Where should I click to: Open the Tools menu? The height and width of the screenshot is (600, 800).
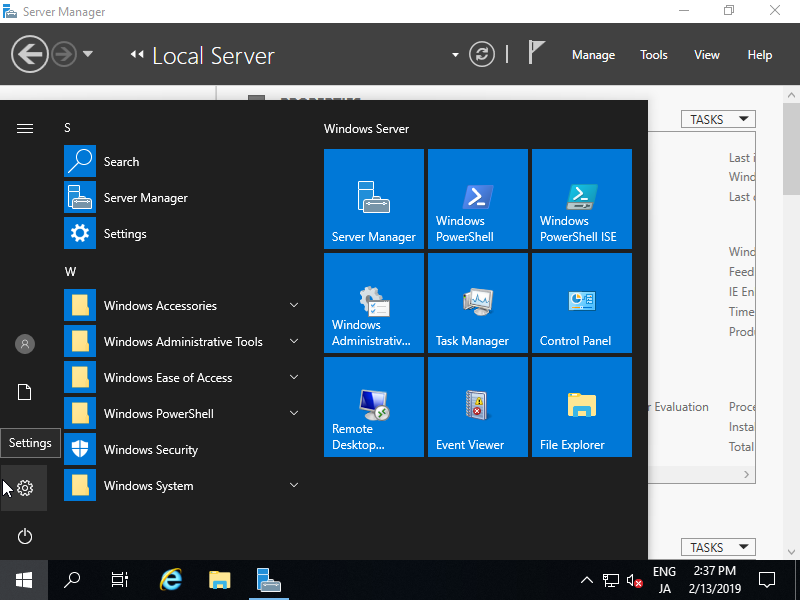pyautogui.click(x=653, y=55)
